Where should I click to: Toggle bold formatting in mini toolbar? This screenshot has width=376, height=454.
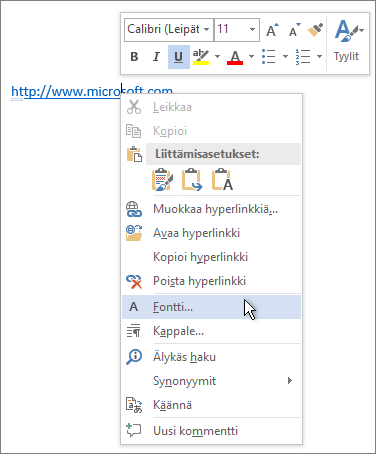coord(134,57)
